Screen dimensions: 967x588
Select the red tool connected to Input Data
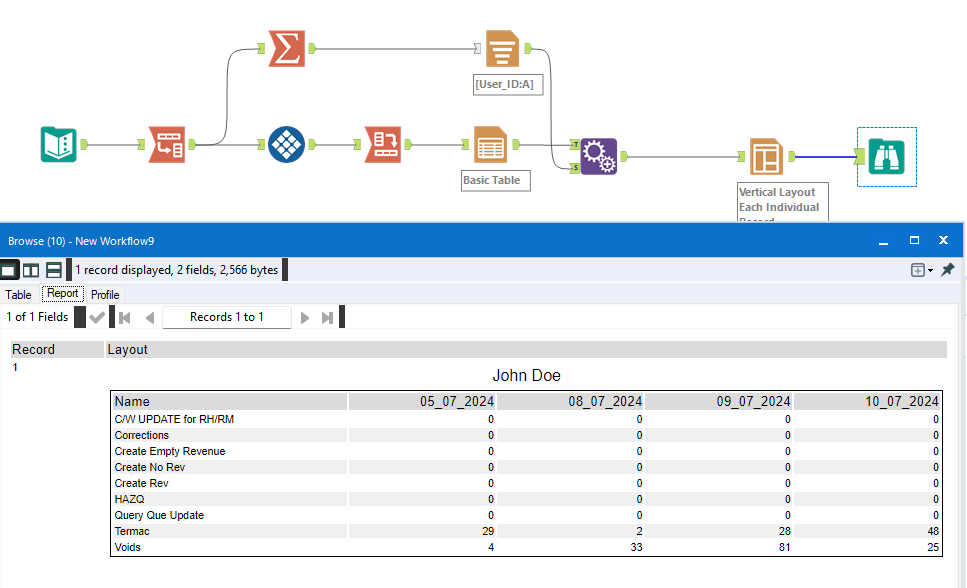[167, 145]
